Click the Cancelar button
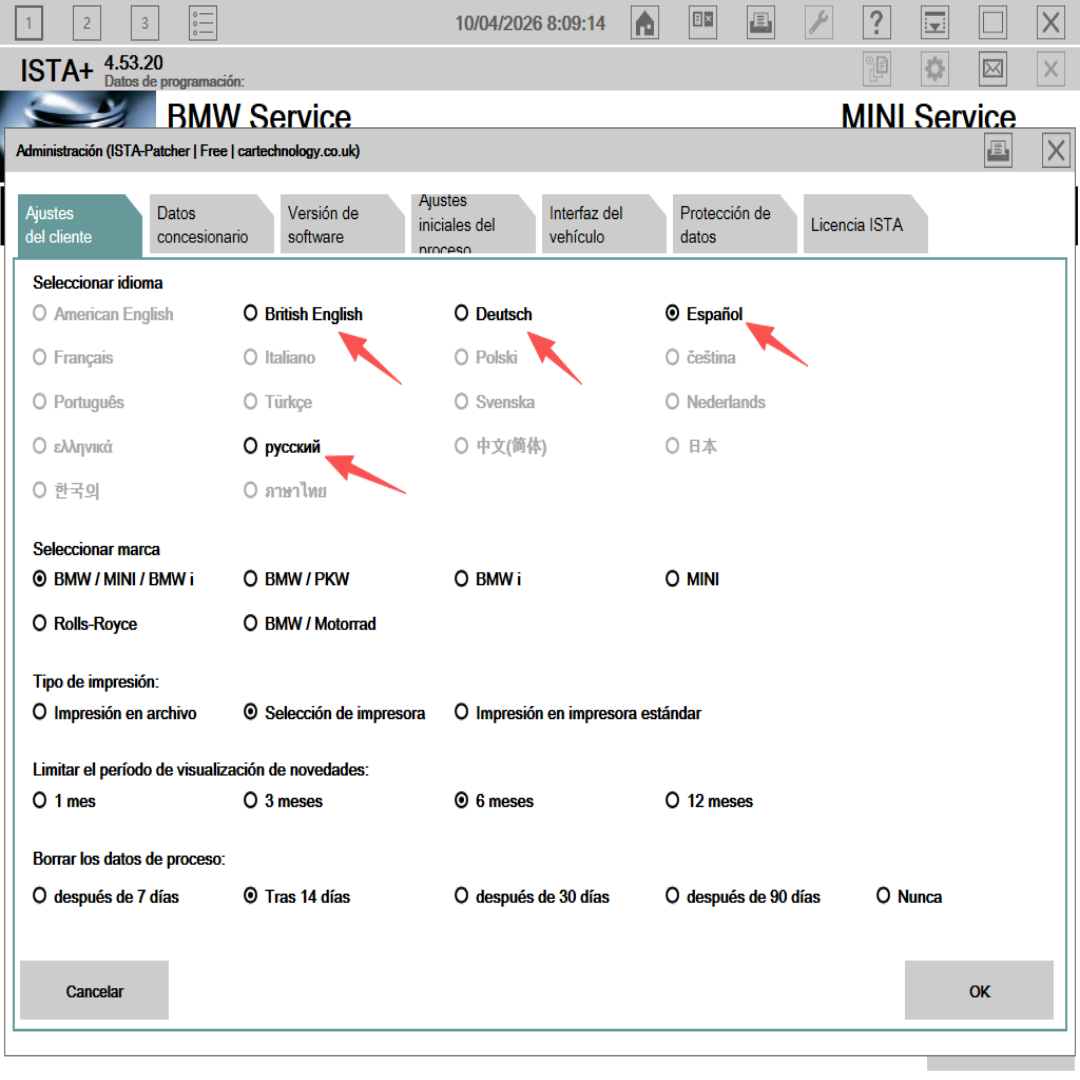The width and height of the screenshot is (1080, 1080). (x=94, y=990)
